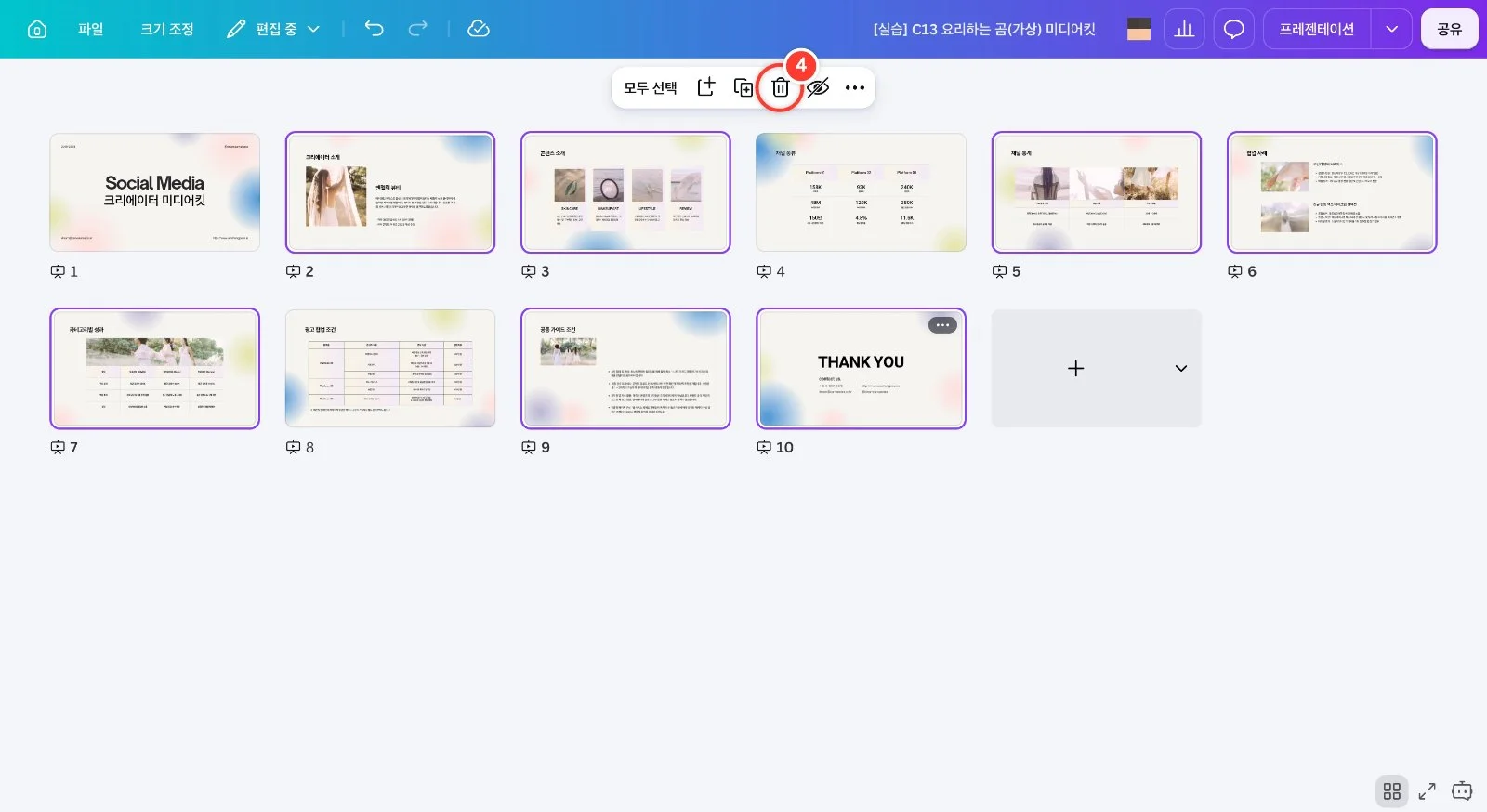Click the document title text
The height and width of the screenshot is (812, 1487).
click(x=984, y=29)
